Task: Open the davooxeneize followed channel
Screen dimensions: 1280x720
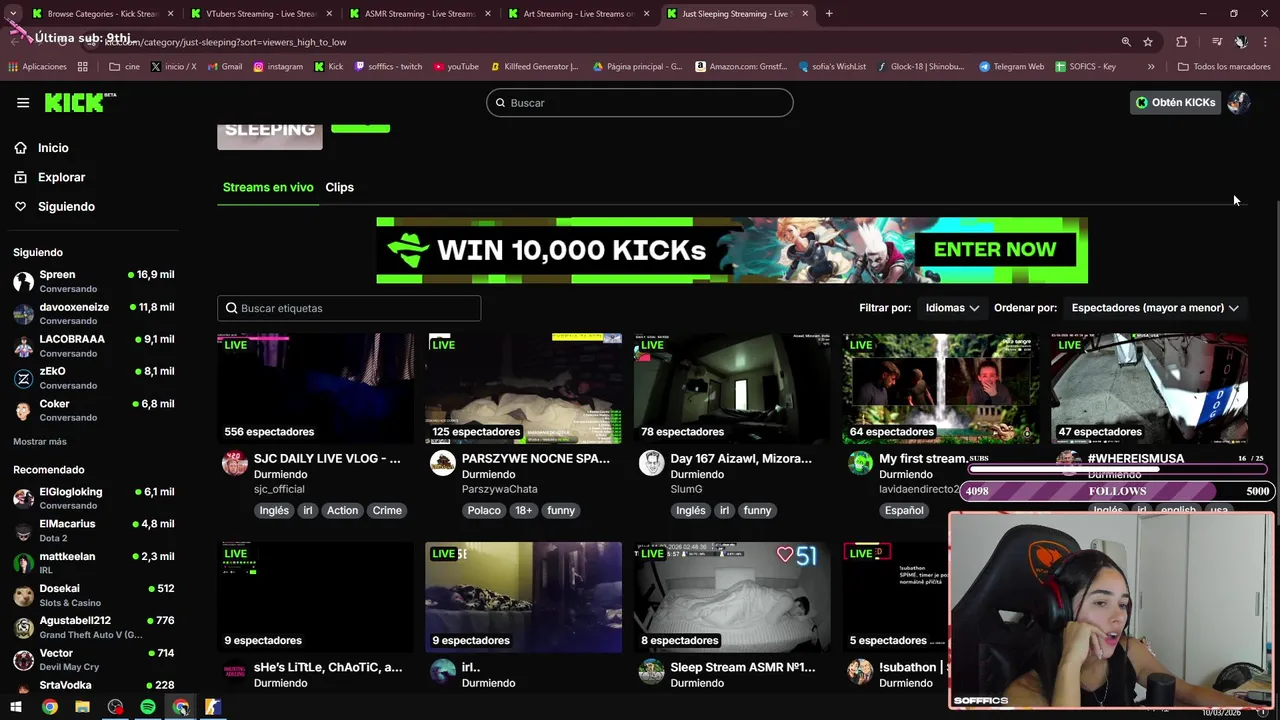Action: (x=94, y=313)
